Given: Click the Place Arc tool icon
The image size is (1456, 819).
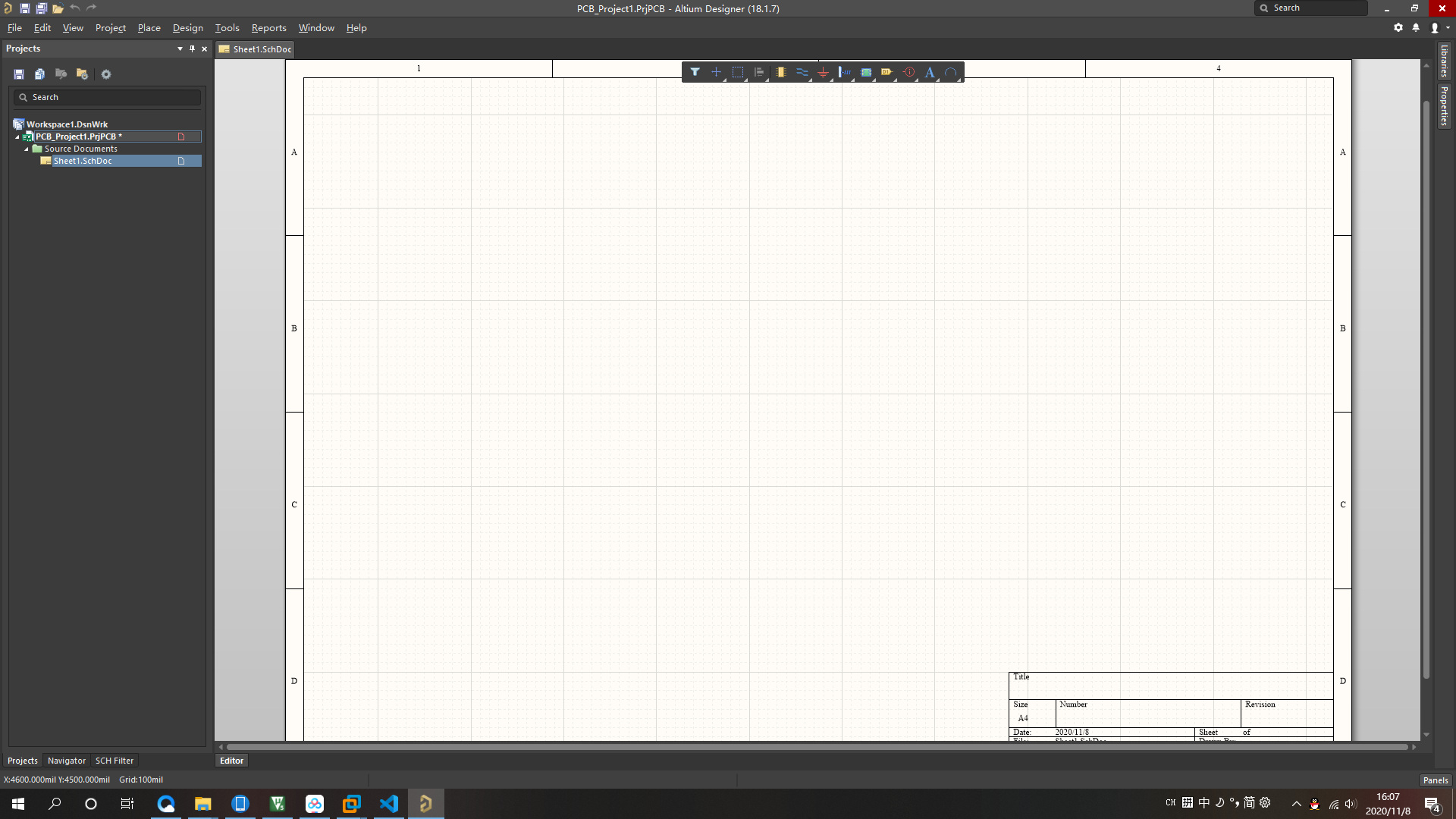Looking at the screenshot, I should click(x=950, y=72).
